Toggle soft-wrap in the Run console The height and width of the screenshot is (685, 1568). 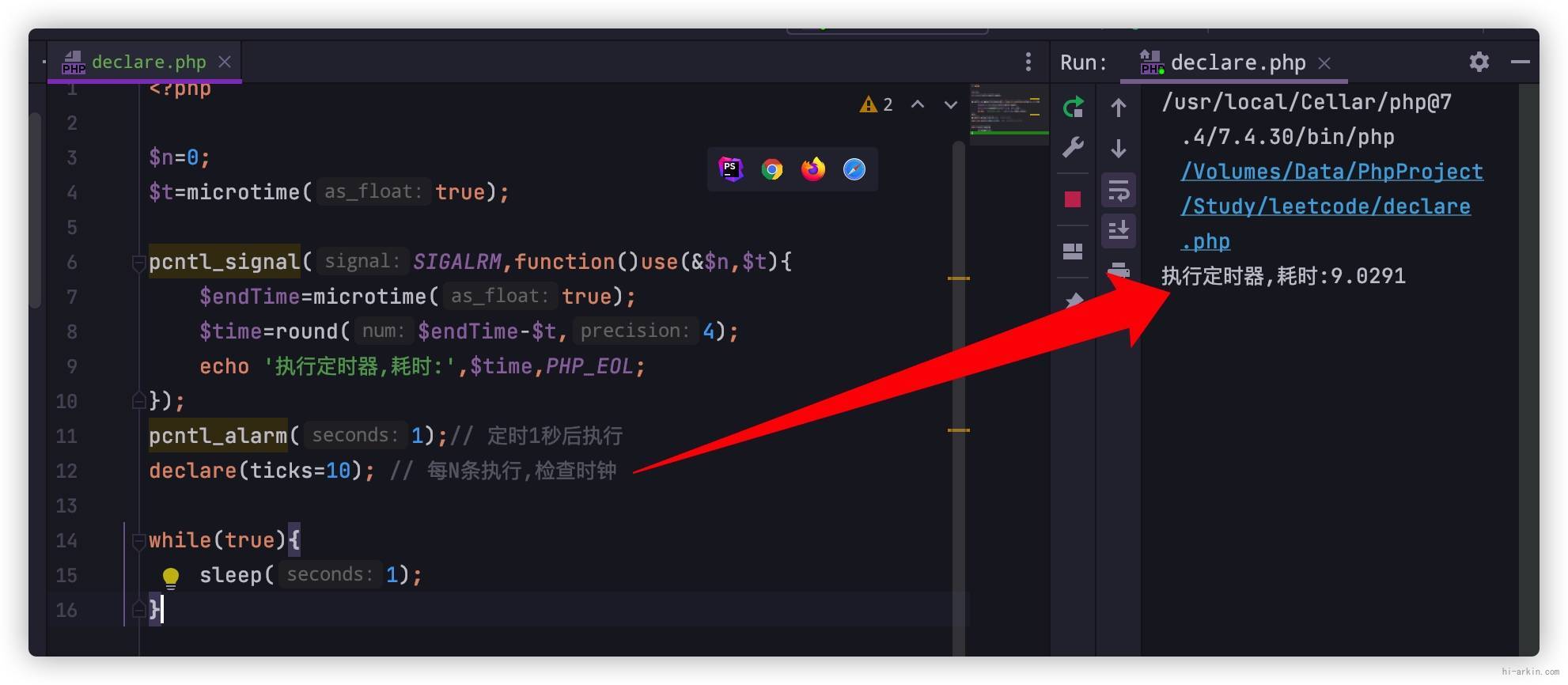1119,190
